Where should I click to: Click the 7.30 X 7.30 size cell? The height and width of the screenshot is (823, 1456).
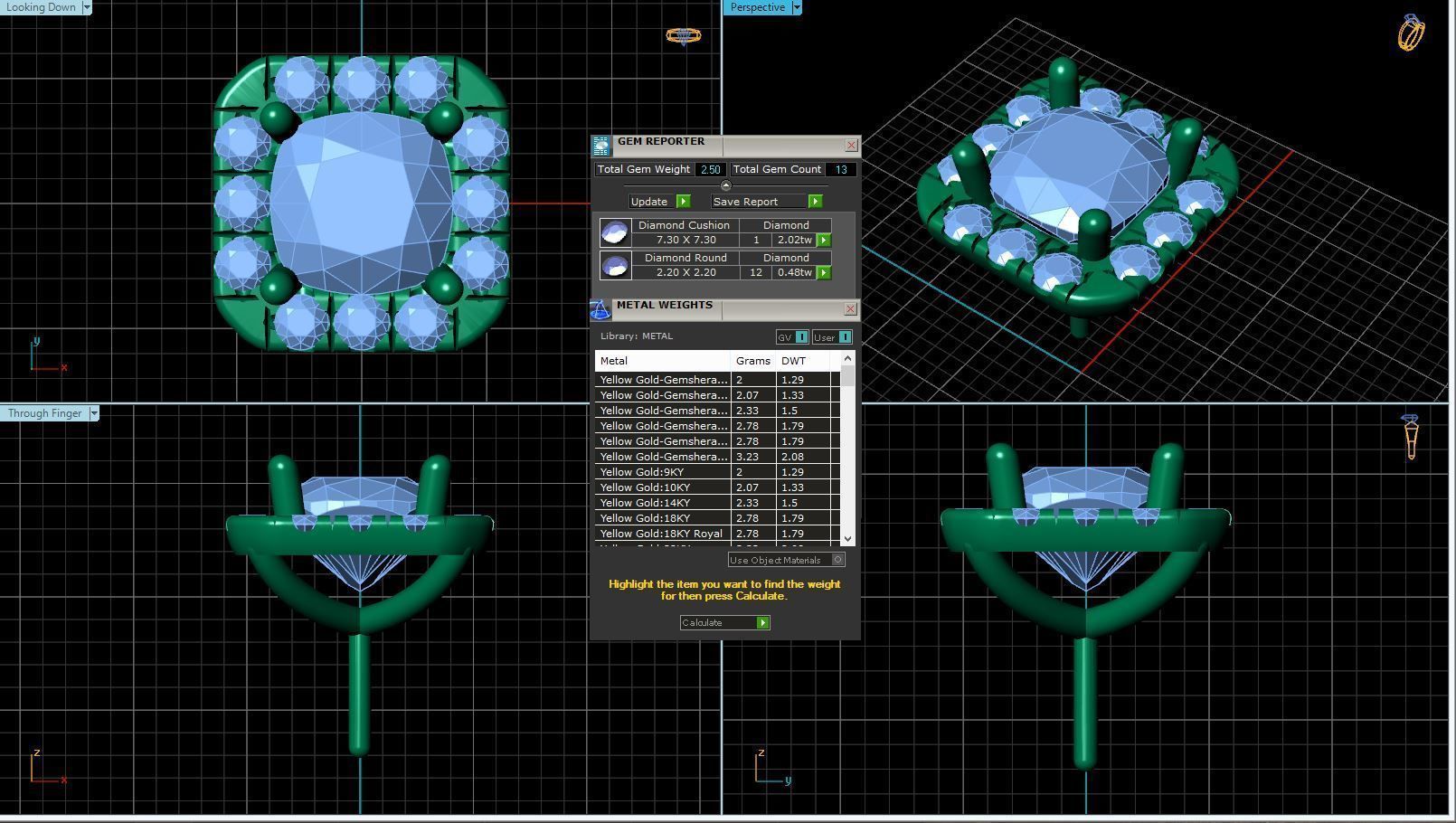pos(685,241)
